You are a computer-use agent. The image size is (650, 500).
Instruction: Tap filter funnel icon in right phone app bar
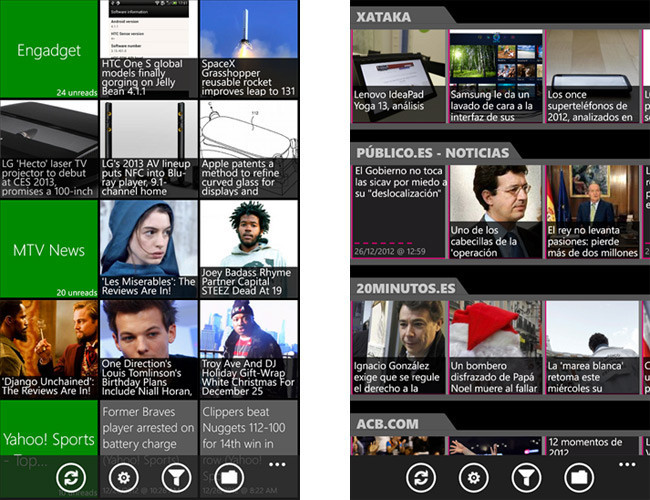pos(526,478)
